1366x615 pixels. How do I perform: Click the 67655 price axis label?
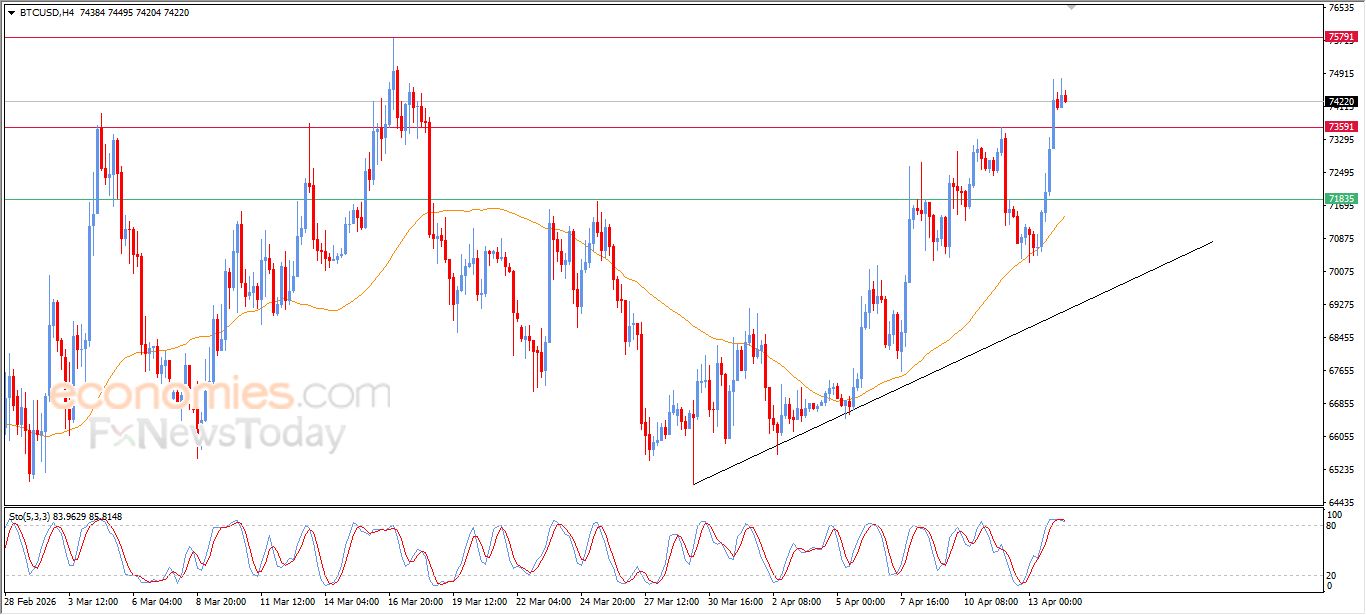[x=1340, y=371]
